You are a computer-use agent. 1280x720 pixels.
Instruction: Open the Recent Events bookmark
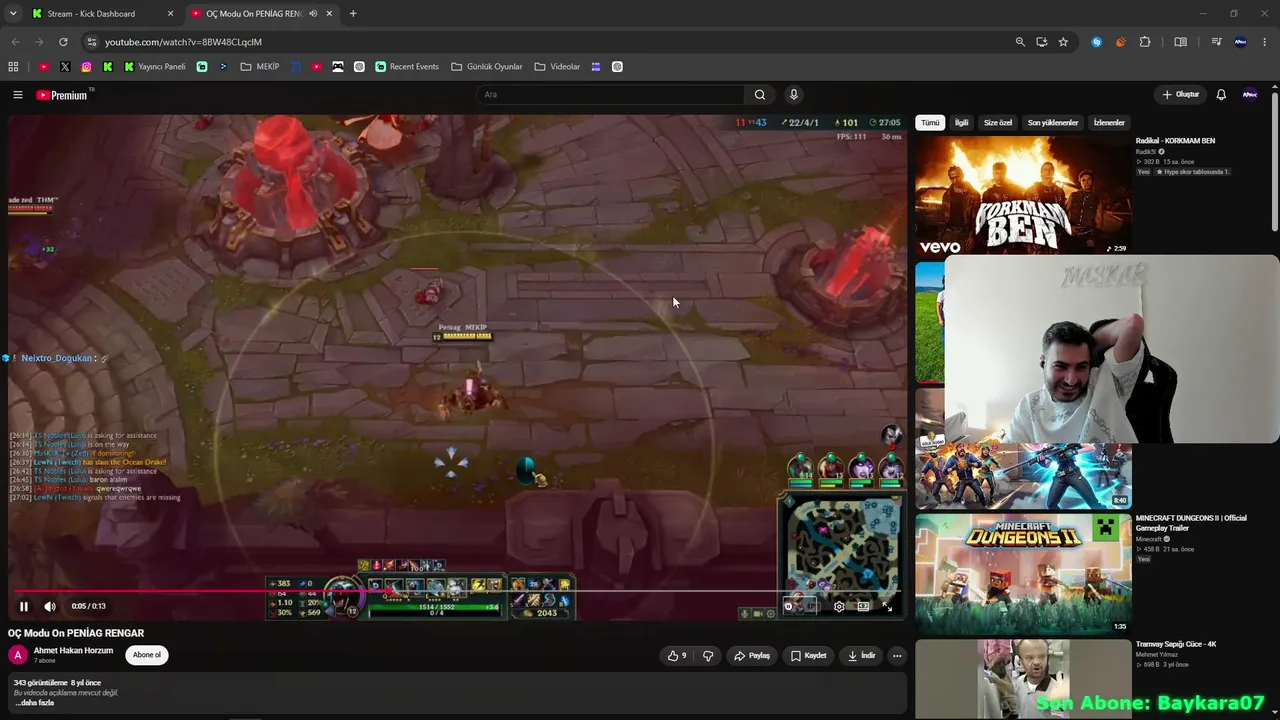tap(407, 67)
